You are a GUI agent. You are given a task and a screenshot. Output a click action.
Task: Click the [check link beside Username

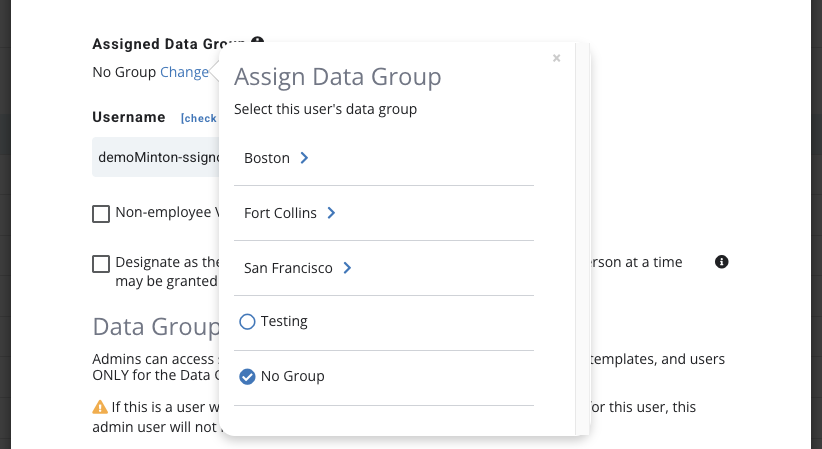[198, 118]
